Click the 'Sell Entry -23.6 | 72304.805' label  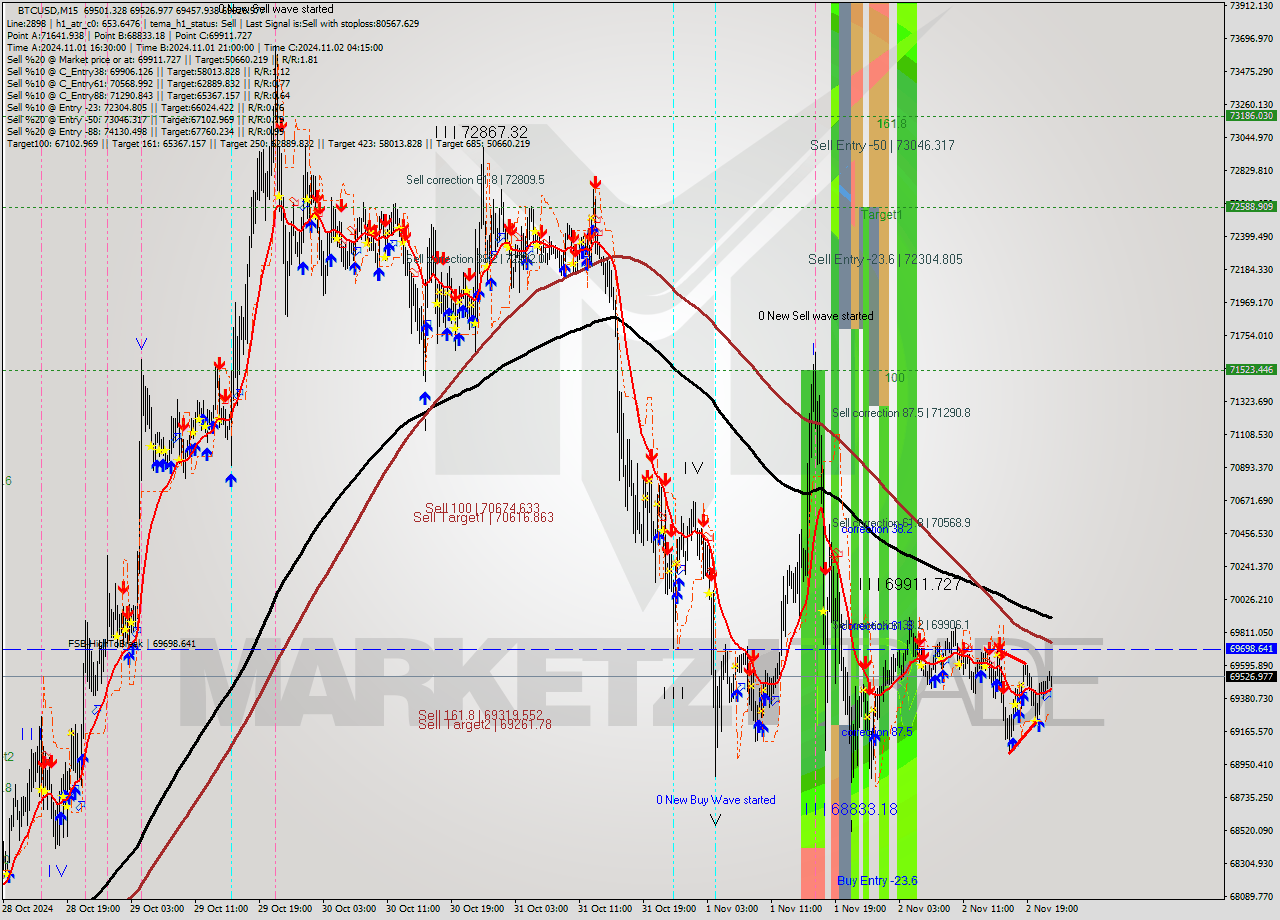coord(885,259)
